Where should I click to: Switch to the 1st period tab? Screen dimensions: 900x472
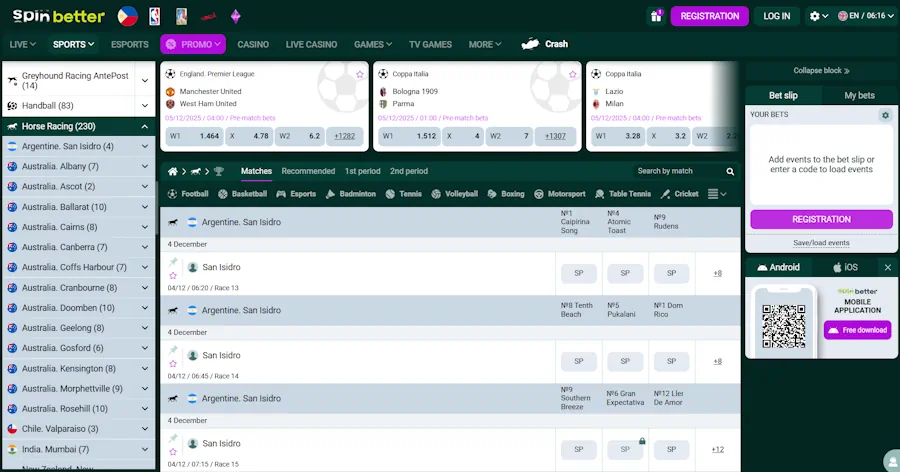coord(362,171)
